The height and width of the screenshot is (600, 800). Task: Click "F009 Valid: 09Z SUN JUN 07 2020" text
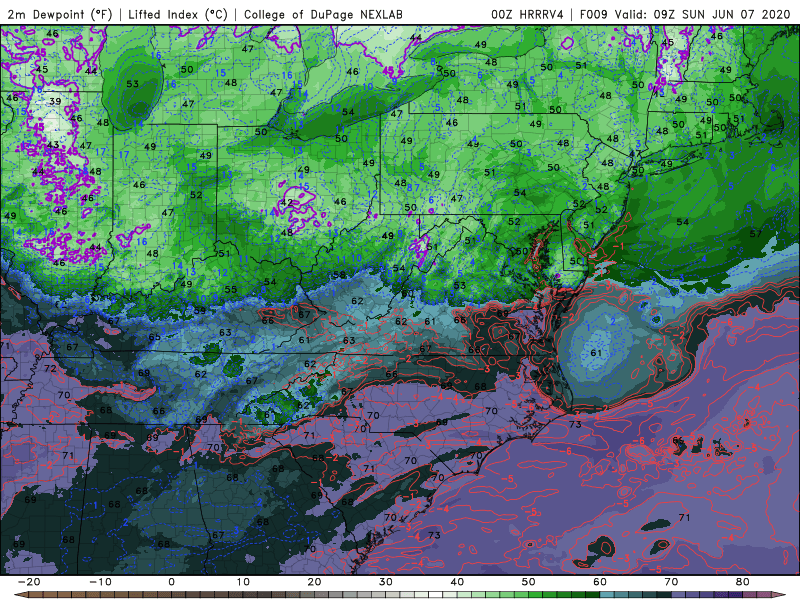click(685, 14)
